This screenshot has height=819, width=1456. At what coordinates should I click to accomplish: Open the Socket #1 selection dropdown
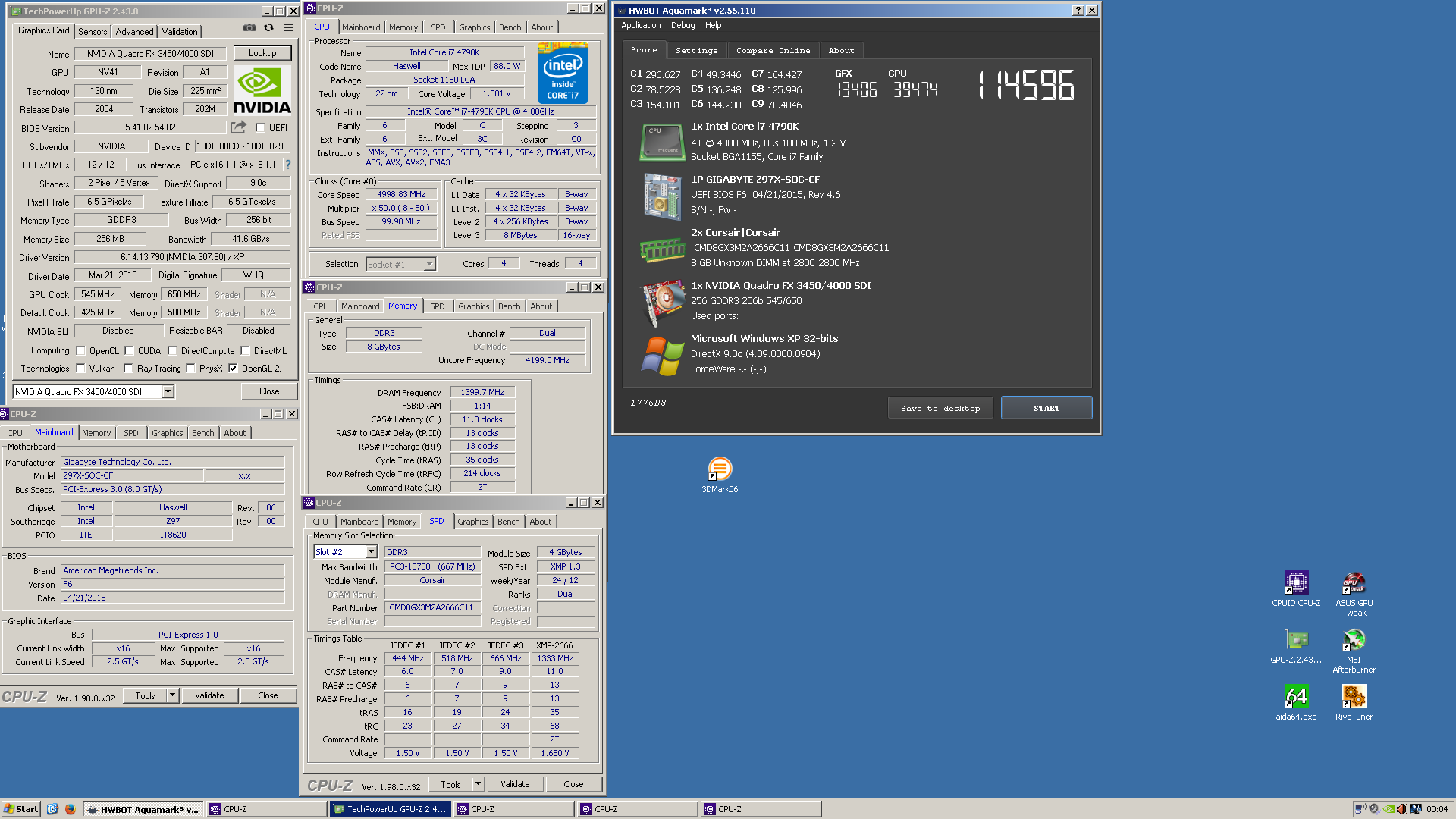coord(429,264)
